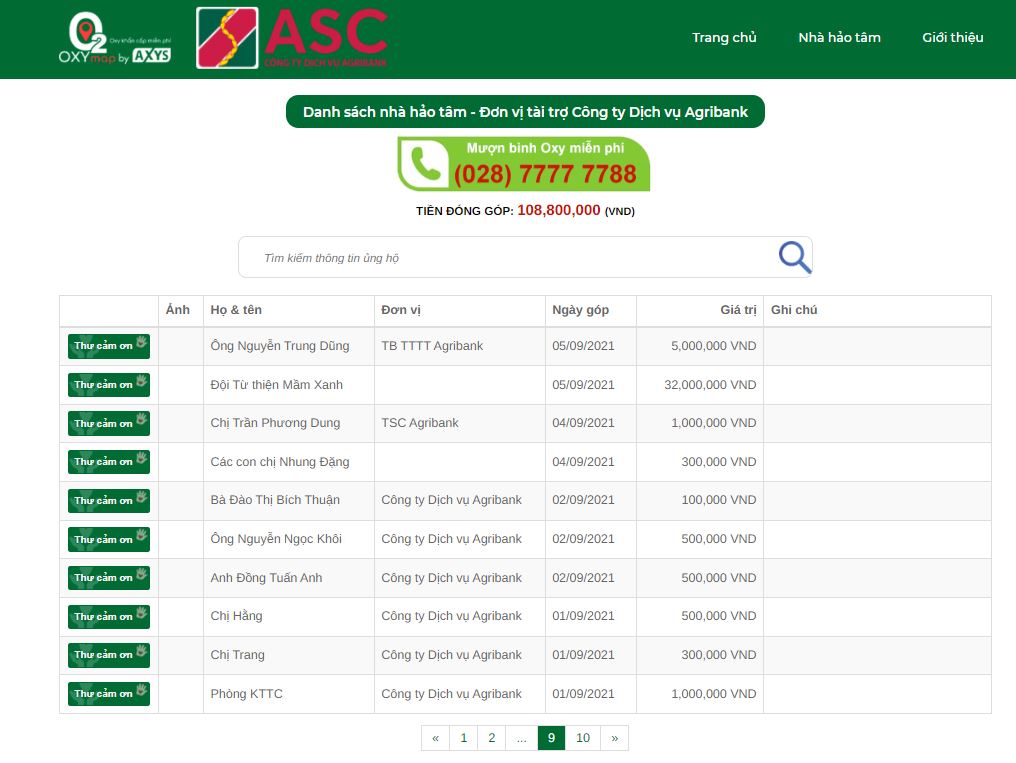Open thank-you letter for Bà Đào Thị Bích Thuận
The height and width of the screenshot is (763, 1016).
point(109,501)
